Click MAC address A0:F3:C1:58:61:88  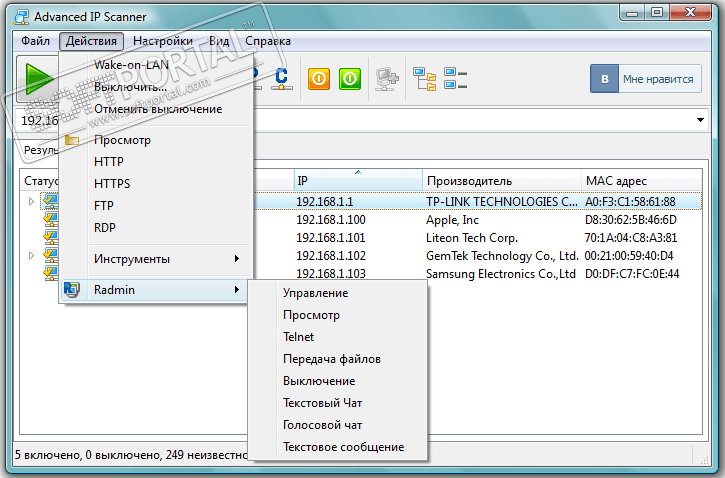click(x=630, y=202)
